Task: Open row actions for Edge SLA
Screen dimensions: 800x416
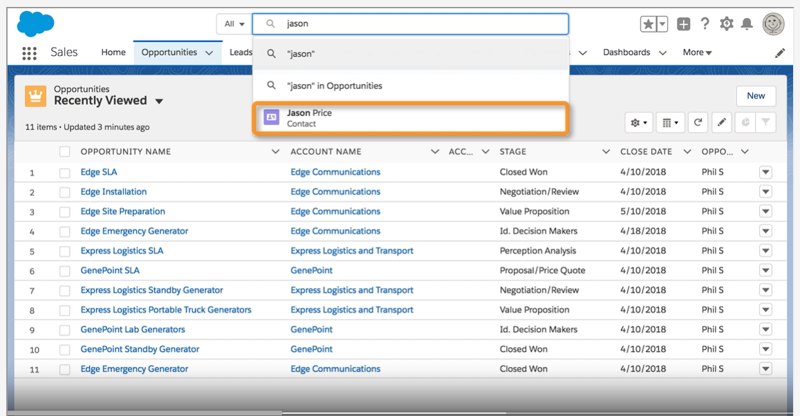Action: pos(765,172)
